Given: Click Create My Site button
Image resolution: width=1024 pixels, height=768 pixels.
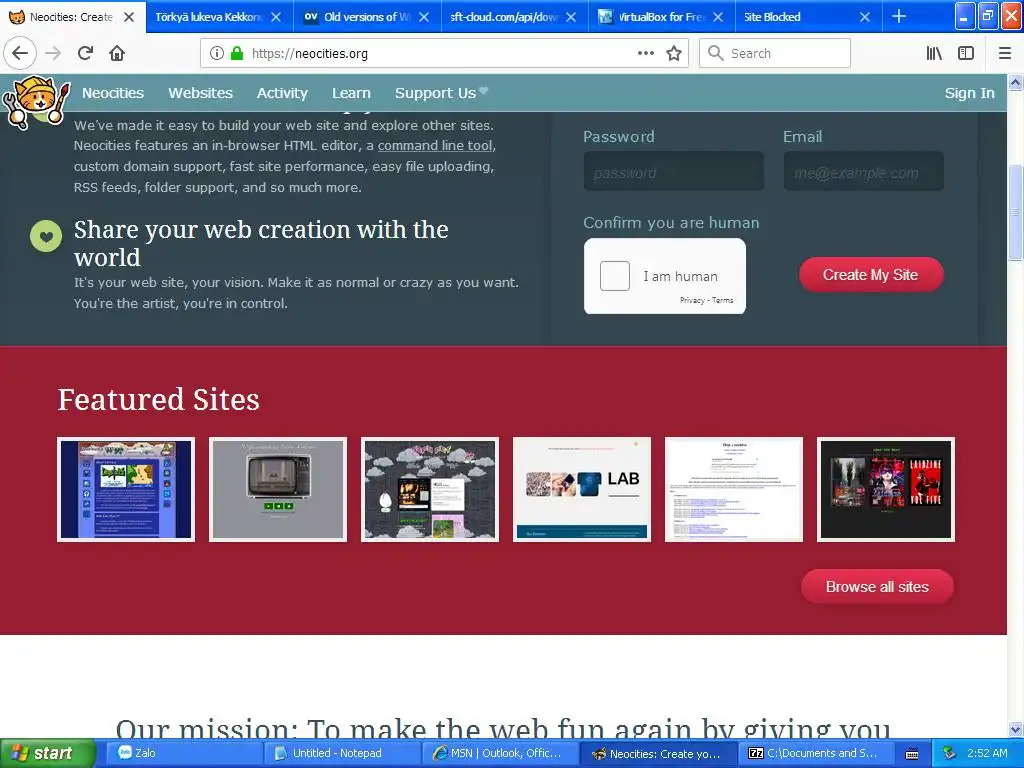Looking at the screenshot, I should [x=871, y=275].
